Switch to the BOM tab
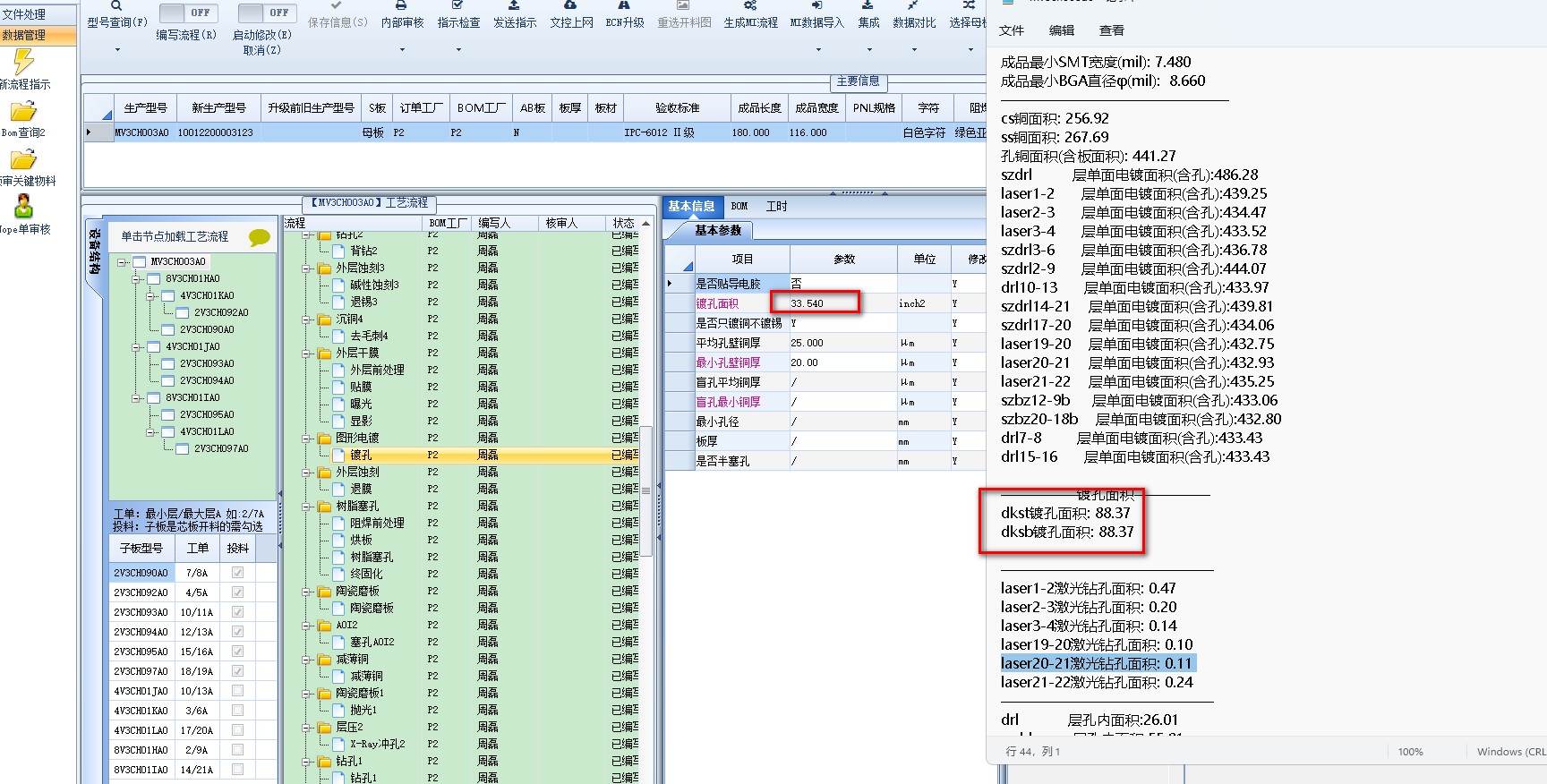 pos(739,207)
